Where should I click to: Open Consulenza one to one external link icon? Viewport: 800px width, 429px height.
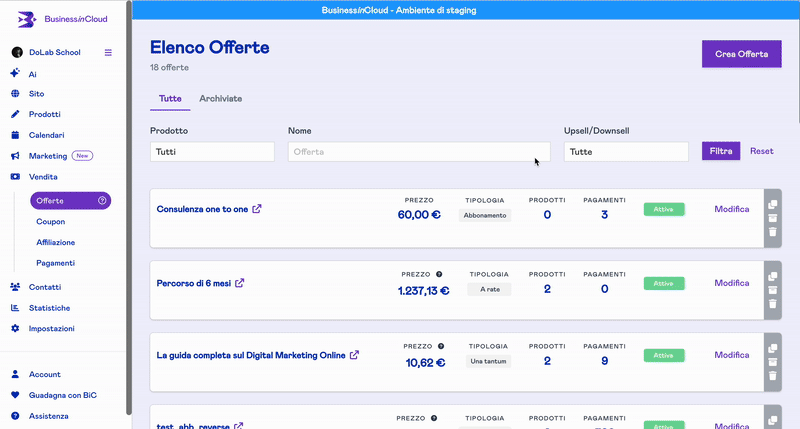click(257, 209)
